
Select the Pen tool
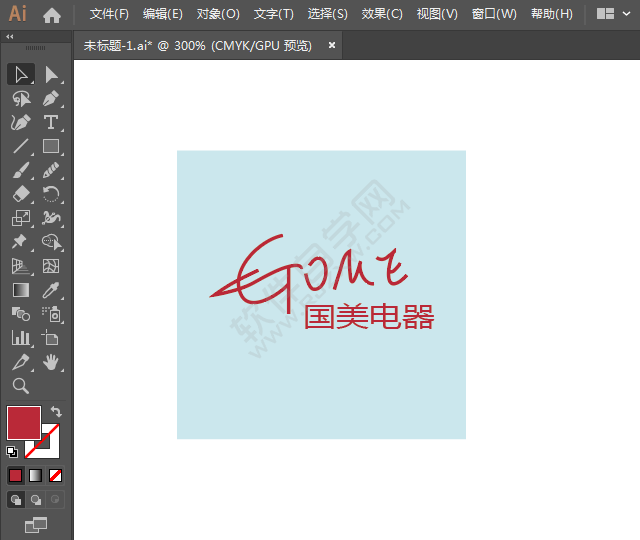coord(51,99)
